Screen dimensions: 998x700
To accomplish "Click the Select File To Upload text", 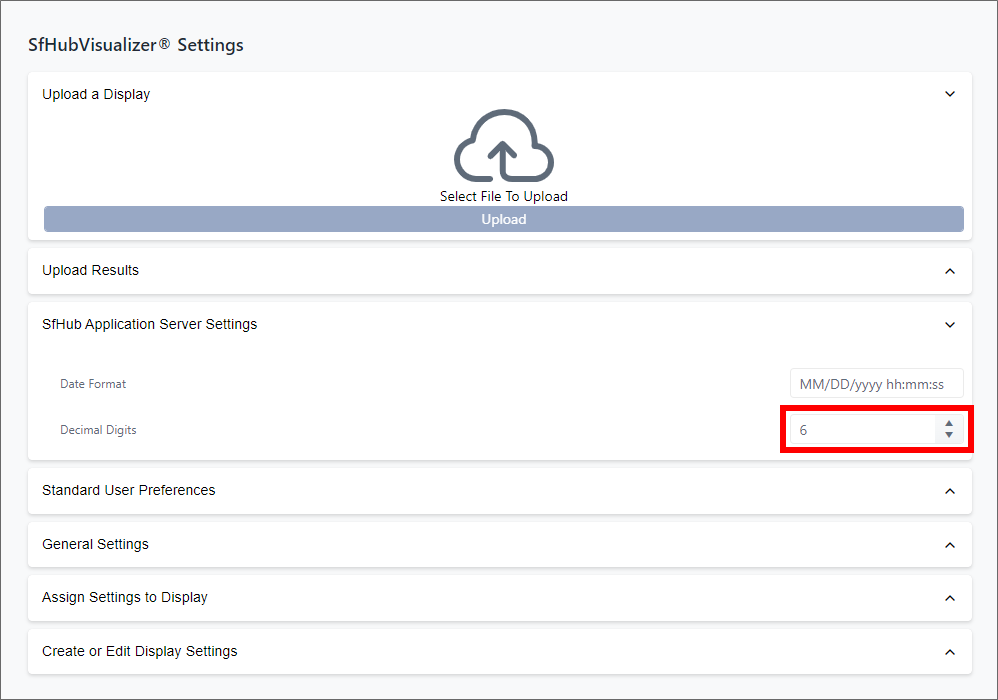I will click(x=503, y=196).
